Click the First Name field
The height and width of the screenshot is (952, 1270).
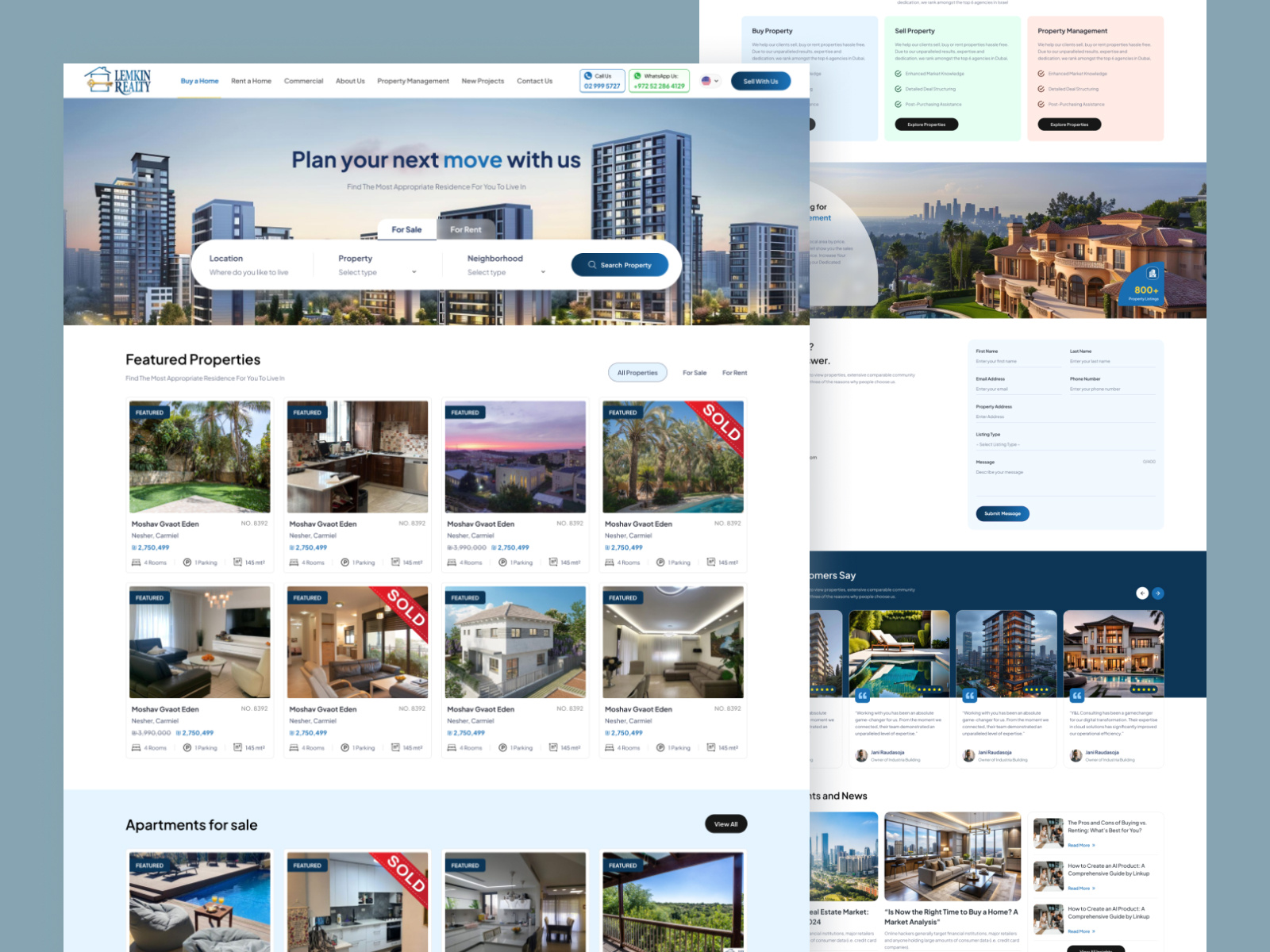pos(1018,361)
